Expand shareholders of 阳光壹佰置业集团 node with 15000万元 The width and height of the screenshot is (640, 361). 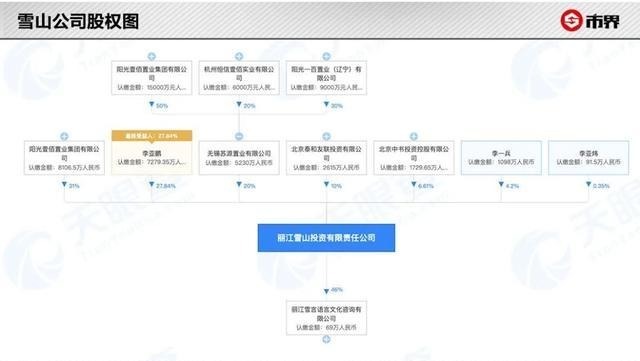click(x=151, y=56)
